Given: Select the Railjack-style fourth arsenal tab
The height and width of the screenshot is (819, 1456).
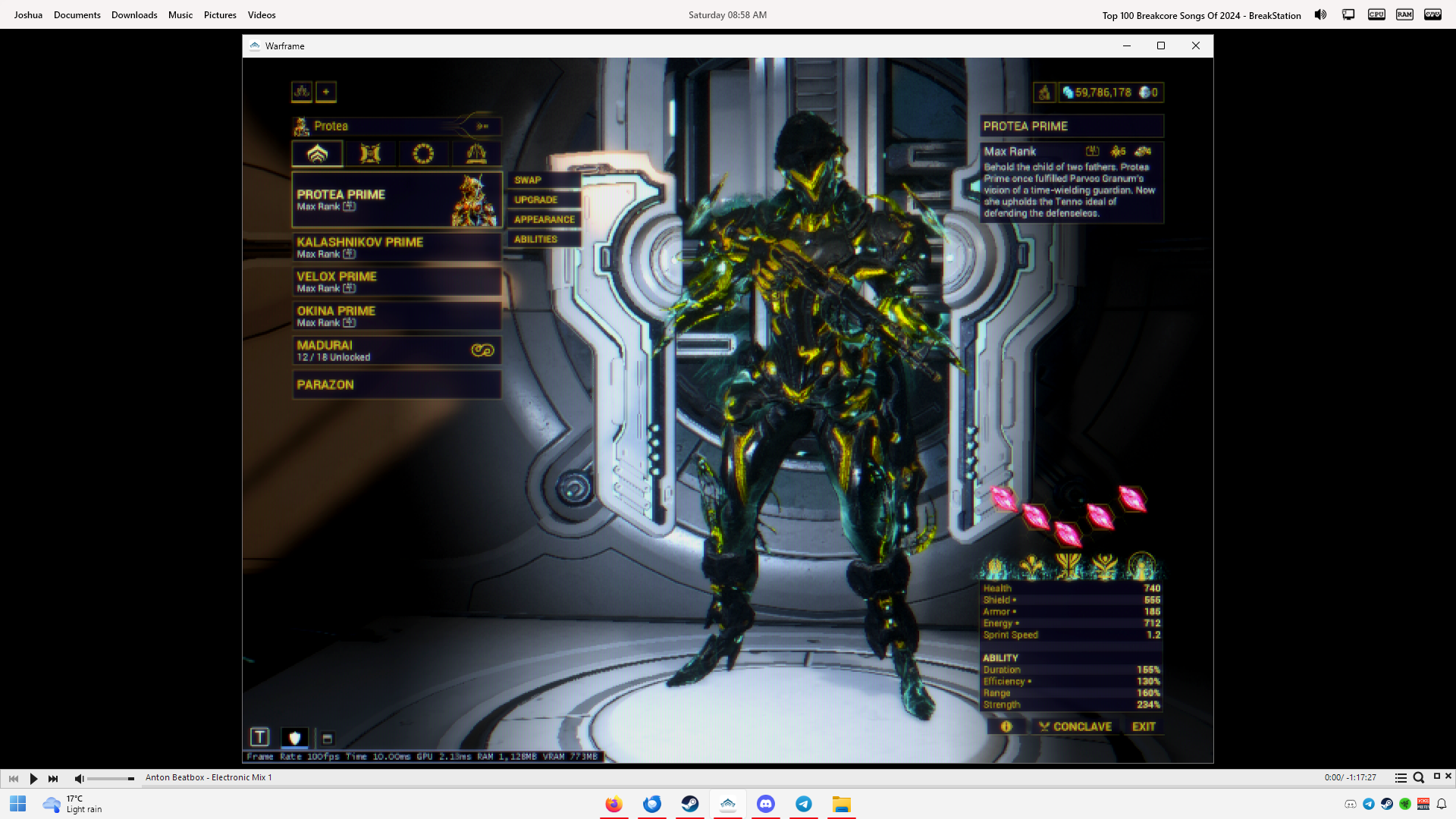Looking at the screenshot, I should tap(476, 154).
